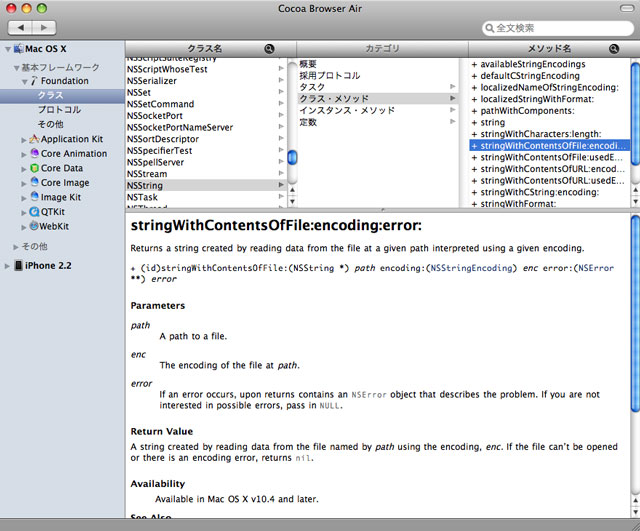Click the WebKit icon
The image size is (640, 531).
(34, 226)
